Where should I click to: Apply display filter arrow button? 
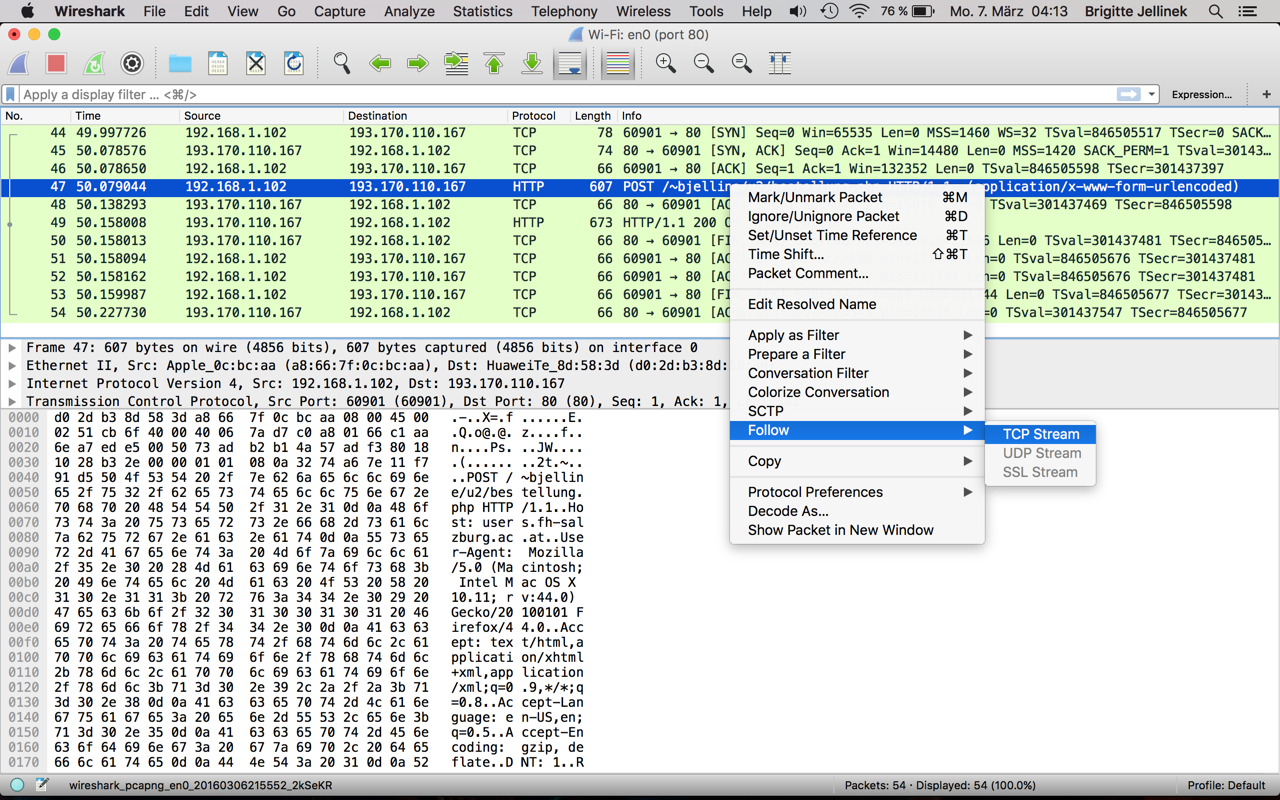(x=1128, y=94)
